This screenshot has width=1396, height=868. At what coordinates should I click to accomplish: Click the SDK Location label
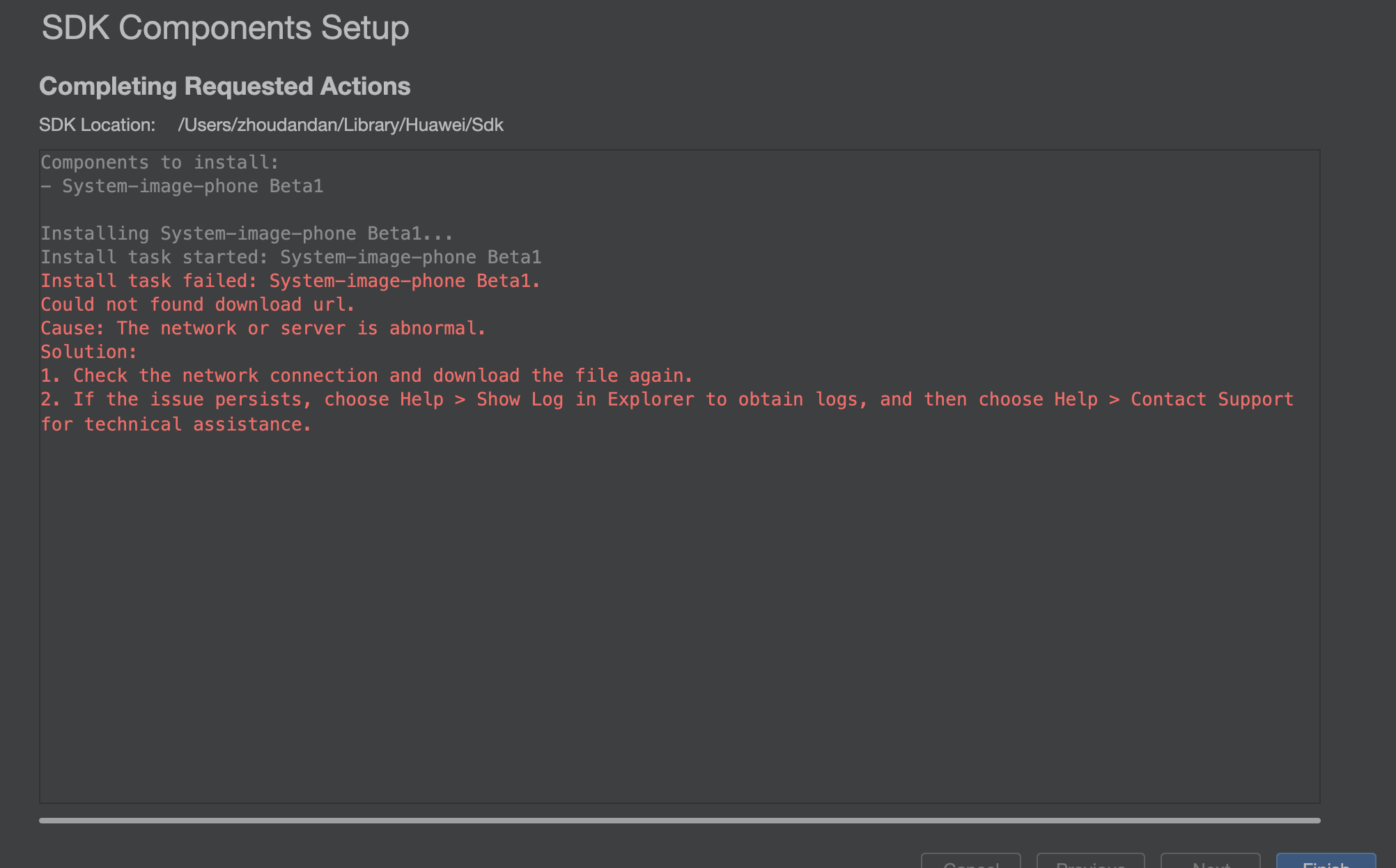click(x=97, y=125)
